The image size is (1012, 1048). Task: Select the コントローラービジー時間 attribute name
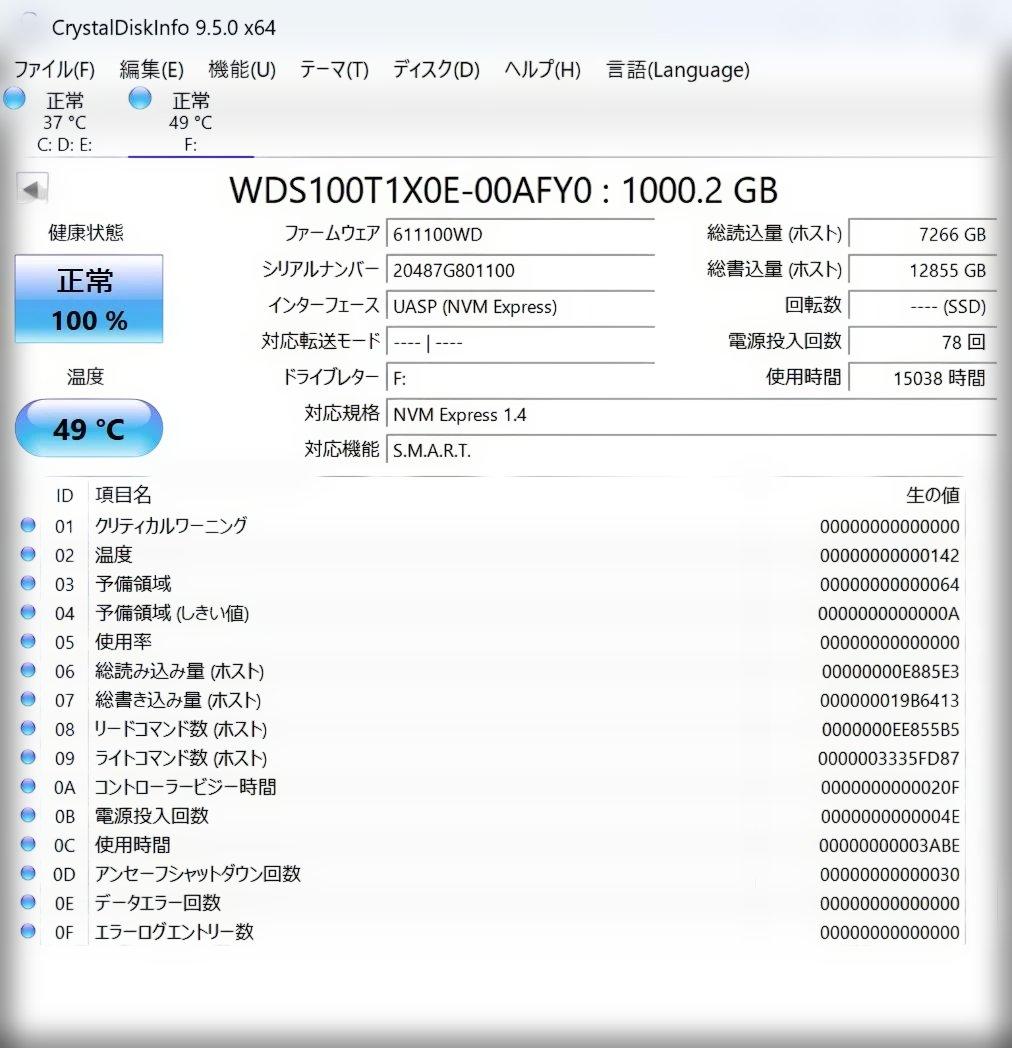pyautogui.click(x=185, y=787)
